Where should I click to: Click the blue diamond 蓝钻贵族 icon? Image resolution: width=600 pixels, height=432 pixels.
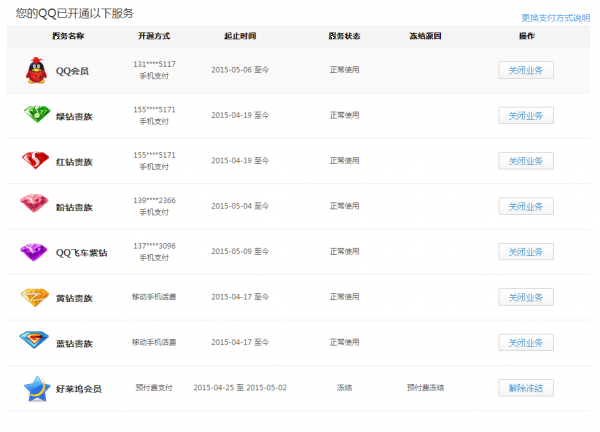(34, 340)
